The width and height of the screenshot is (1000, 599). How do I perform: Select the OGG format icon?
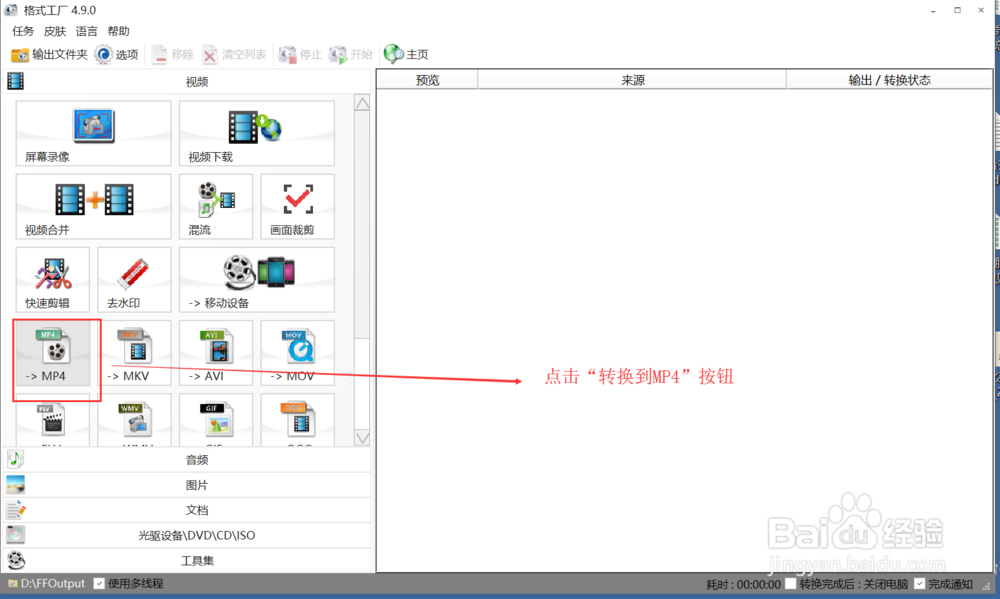pos(298,420)
